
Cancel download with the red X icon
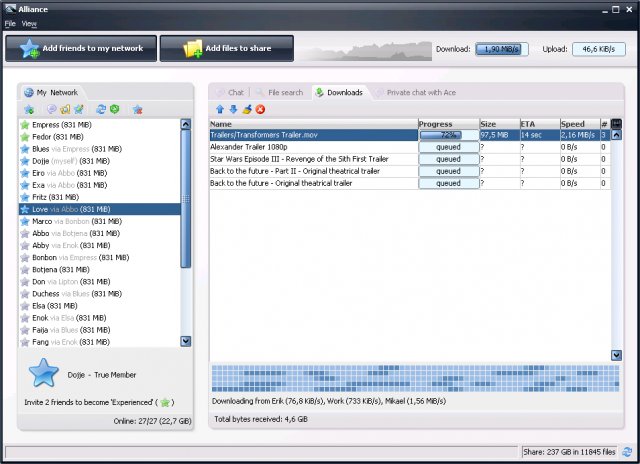coord(260,109)
